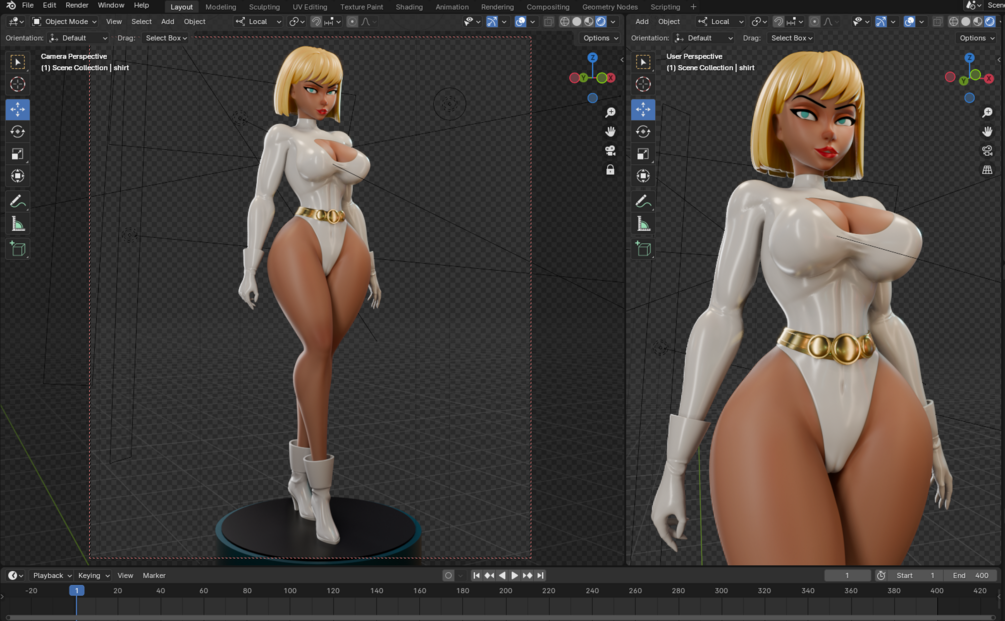Jump to the start frame button
Screen dimensions: 1005x621
point(476,575)
